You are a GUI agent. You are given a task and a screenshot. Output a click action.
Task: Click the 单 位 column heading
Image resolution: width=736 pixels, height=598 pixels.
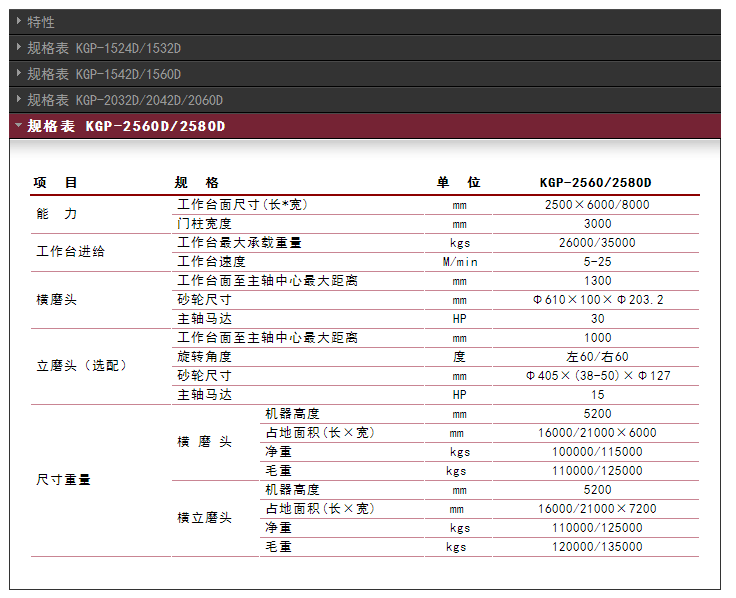458,182
